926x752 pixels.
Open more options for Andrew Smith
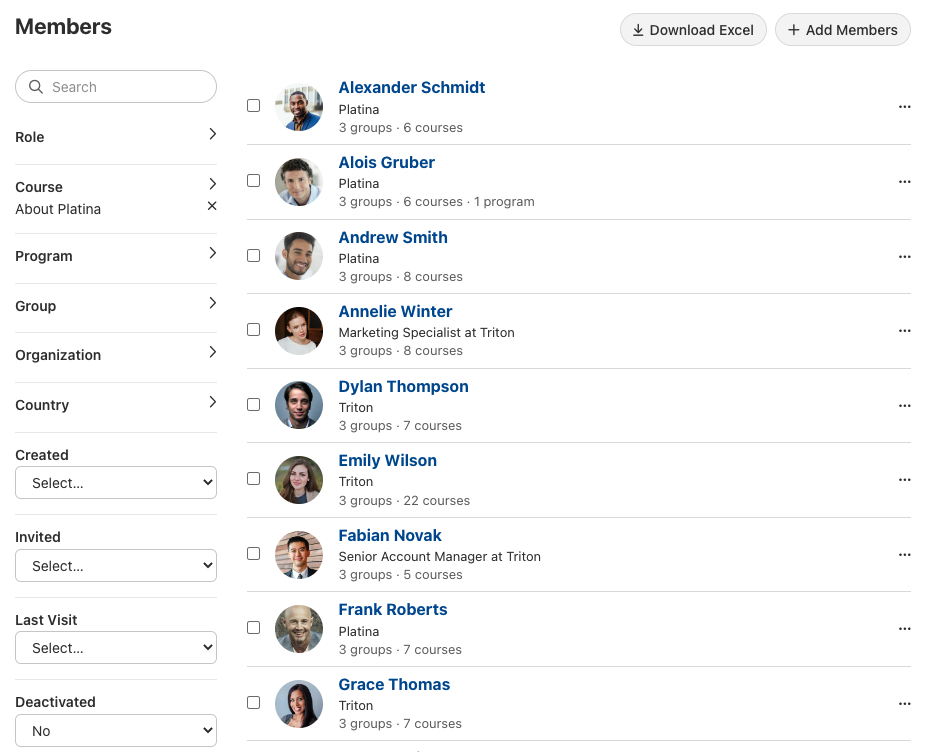point(904,257)
